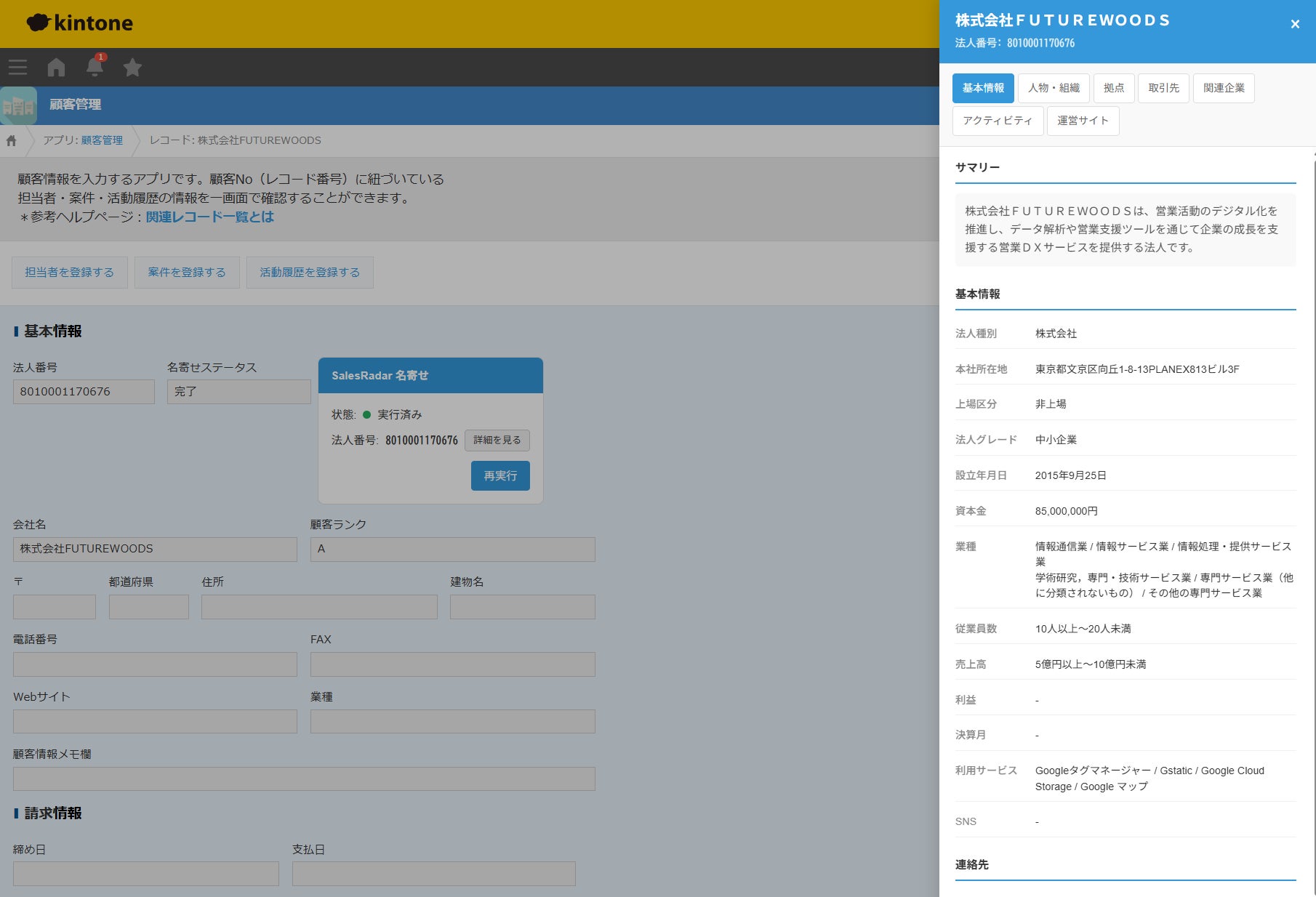The image size is (1316, 897).
Task: Show the アクティビティ tab
Action: coord(998,121)
